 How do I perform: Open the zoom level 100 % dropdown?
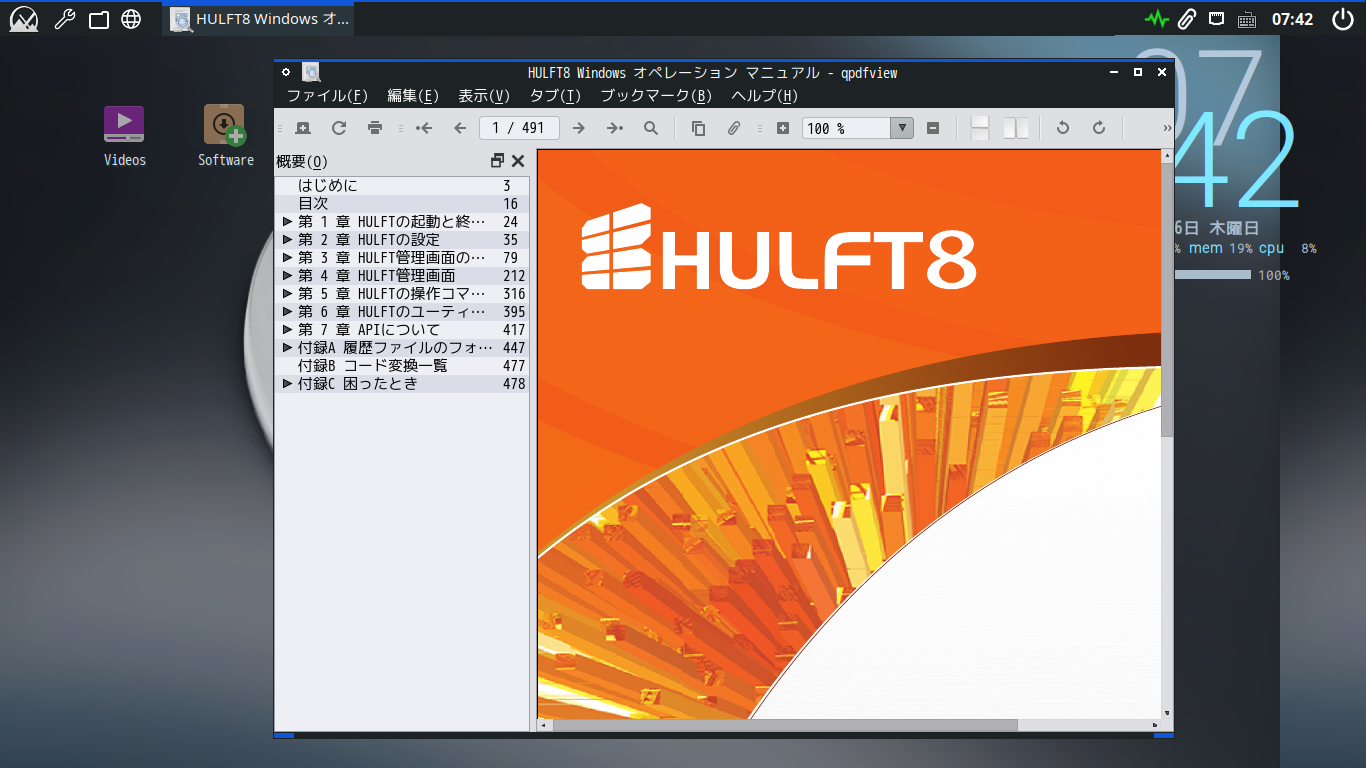(902, 128)
